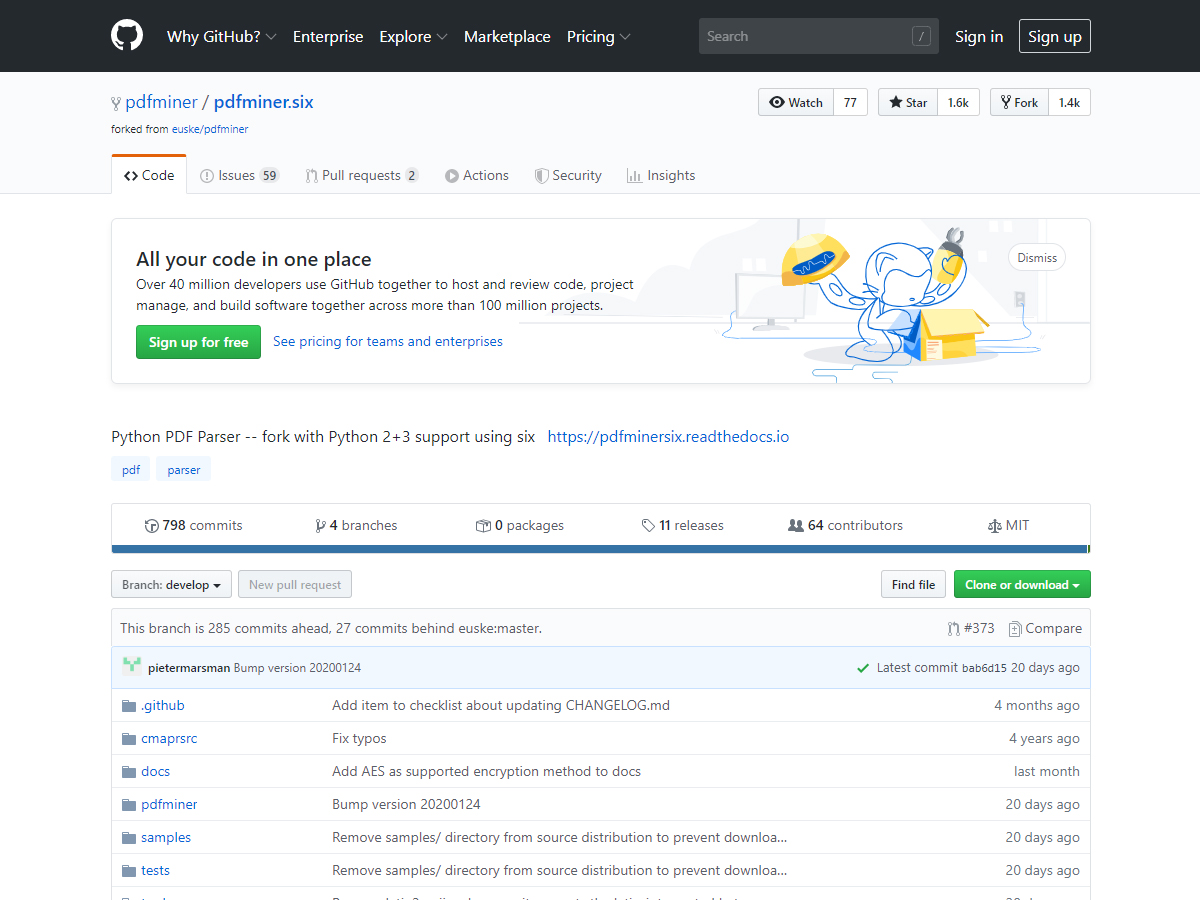Watch the pdfminer.six repository
Image resolution: width=1200 pixels, height=900 pixels.
[796, 102]
